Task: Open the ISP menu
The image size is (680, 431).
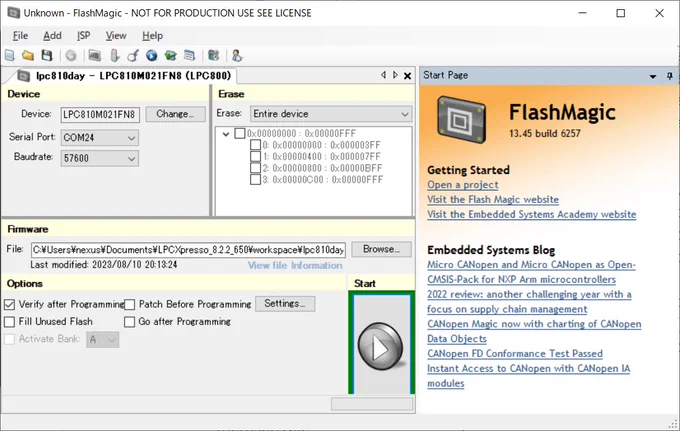Action: click(x=84, y=36)
